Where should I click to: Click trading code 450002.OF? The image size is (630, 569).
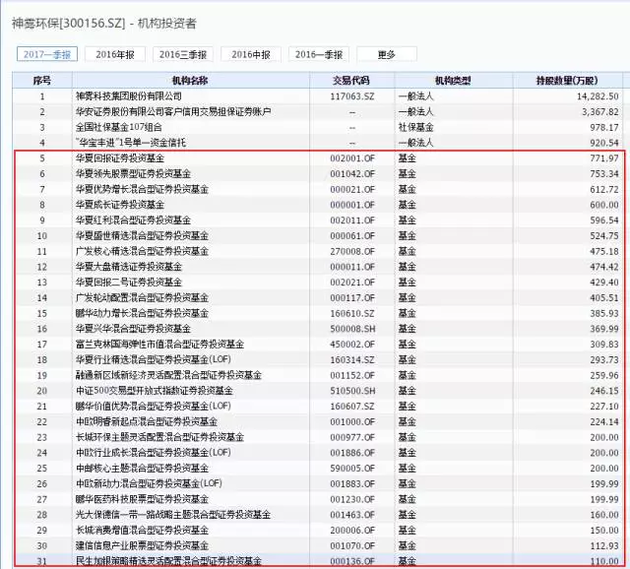coord(352,344)
